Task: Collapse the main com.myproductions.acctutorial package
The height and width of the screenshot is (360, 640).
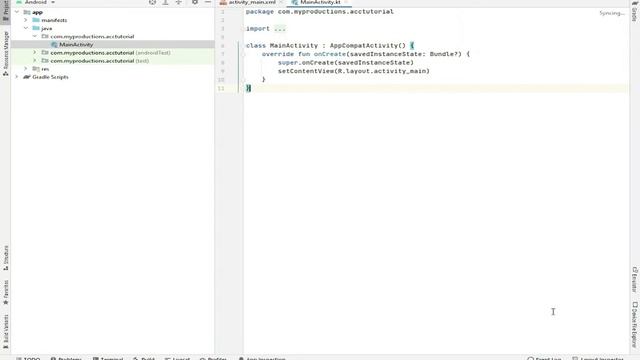Action: point(35,36)
